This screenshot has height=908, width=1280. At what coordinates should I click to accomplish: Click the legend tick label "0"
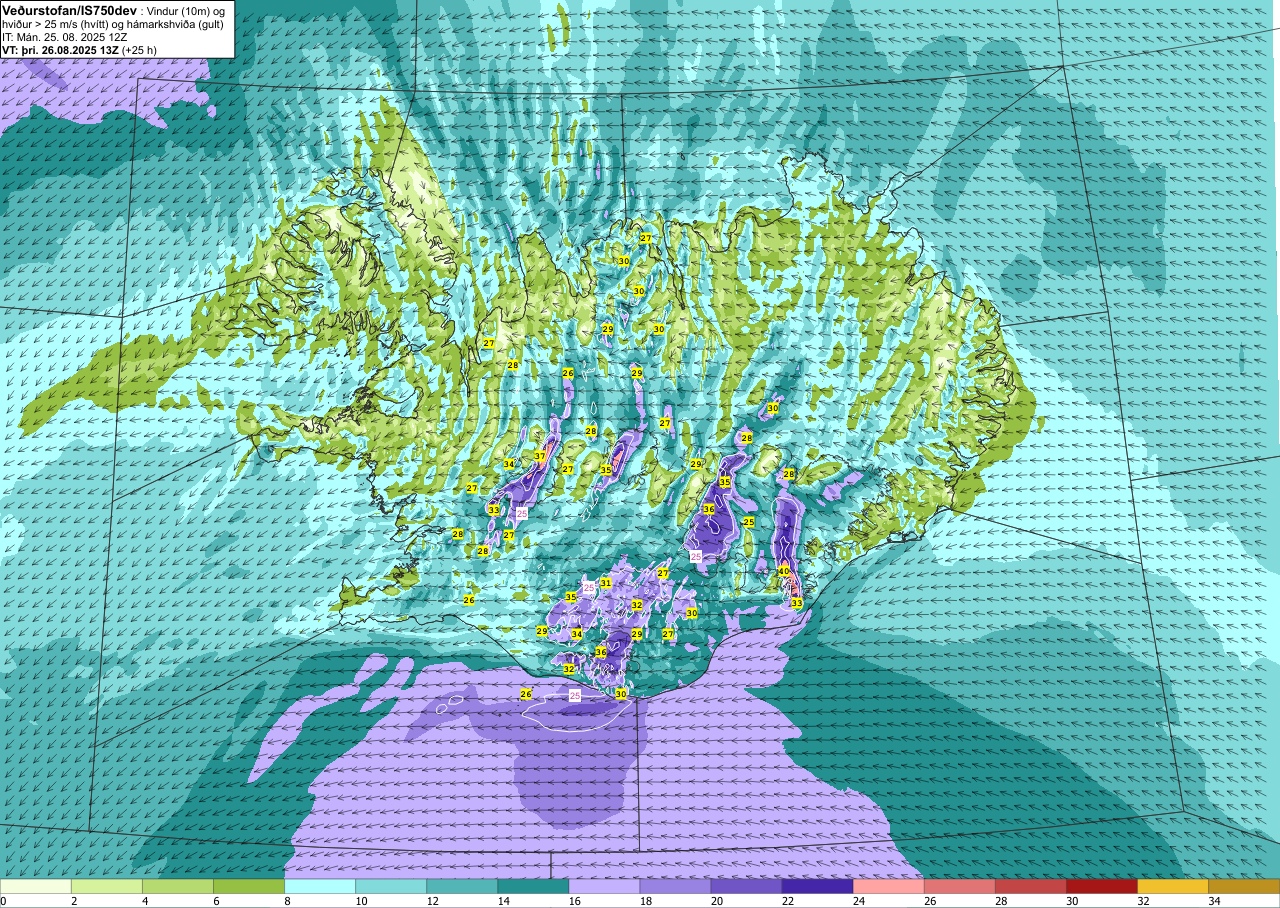click(4, 901)
